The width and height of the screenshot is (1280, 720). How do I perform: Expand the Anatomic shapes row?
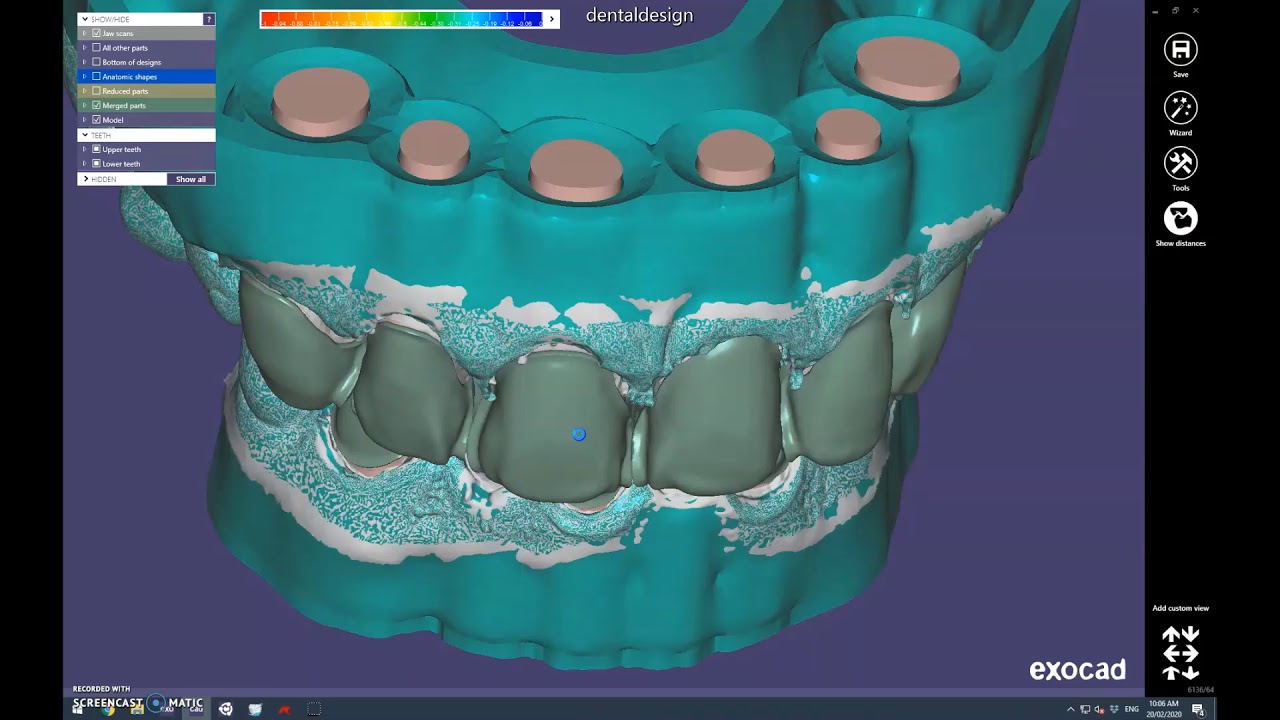coord(85,76)
